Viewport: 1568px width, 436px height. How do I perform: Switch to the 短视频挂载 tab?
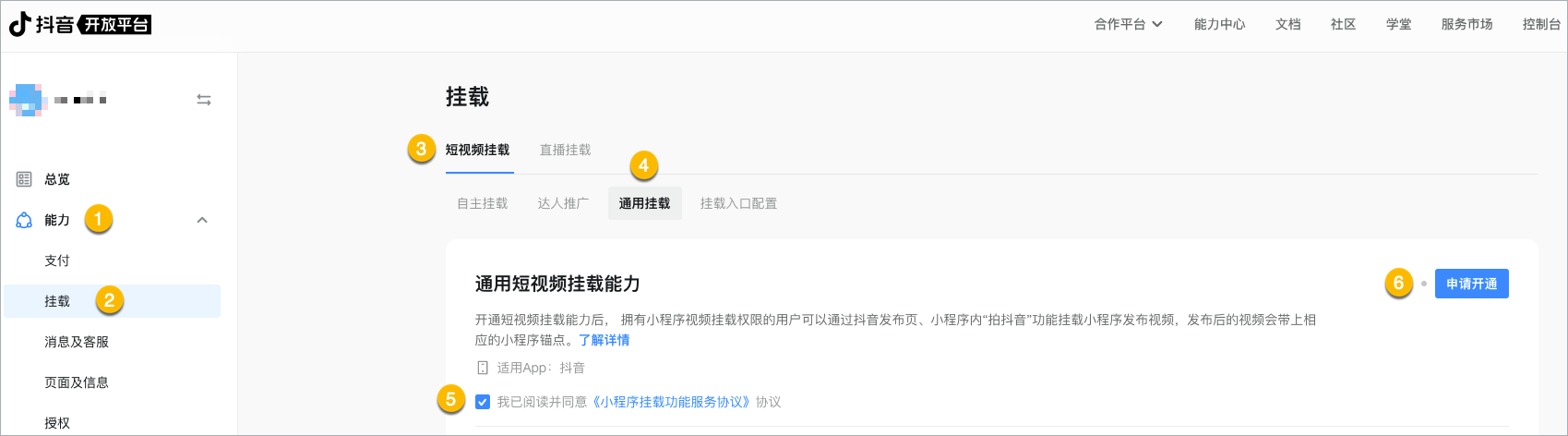click(477, 150)
